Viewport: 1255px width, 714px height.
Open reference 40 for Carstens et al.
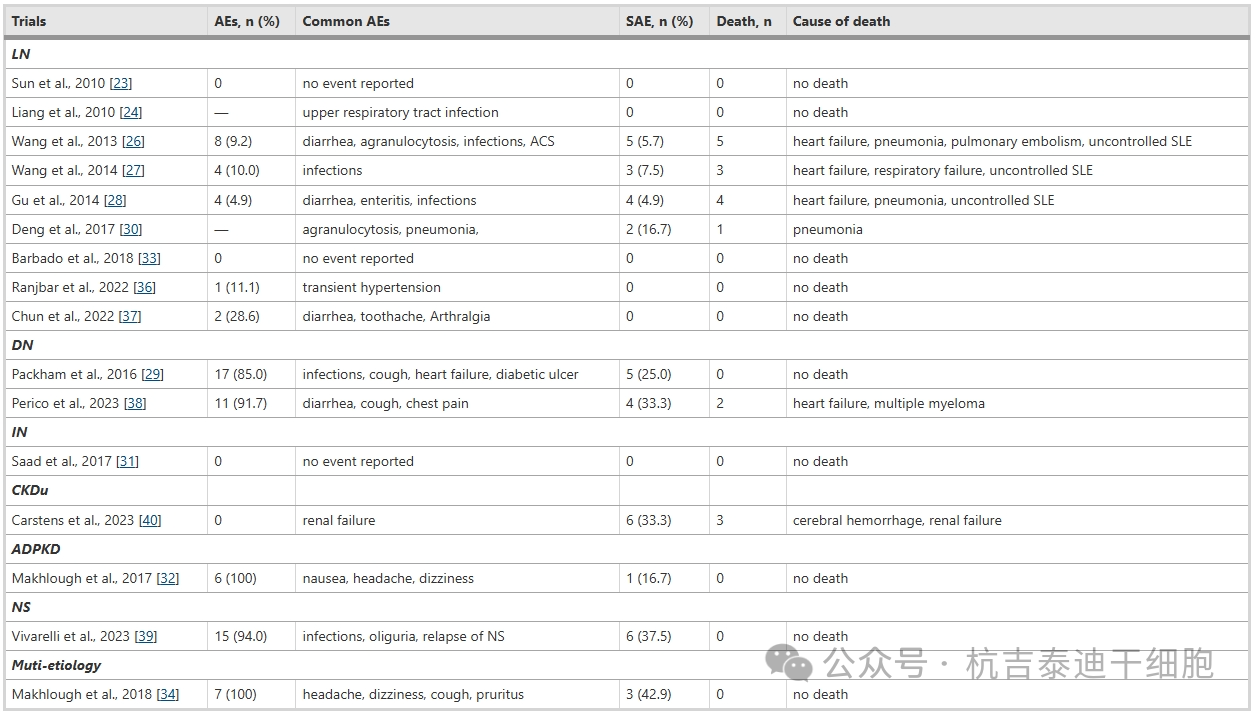click(x=149, y=520)
